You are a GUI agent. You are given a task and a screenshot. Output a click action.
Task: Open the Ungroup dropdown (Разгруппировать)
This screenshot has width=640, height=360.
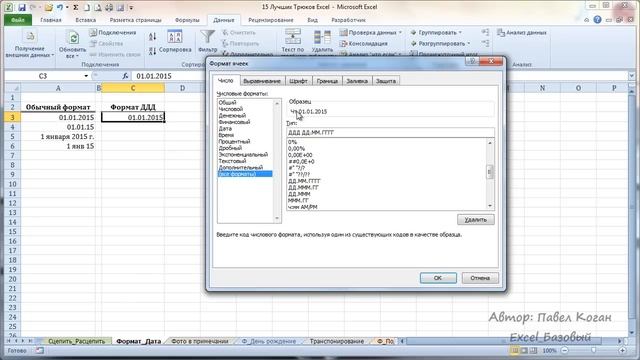pos(469,43)
